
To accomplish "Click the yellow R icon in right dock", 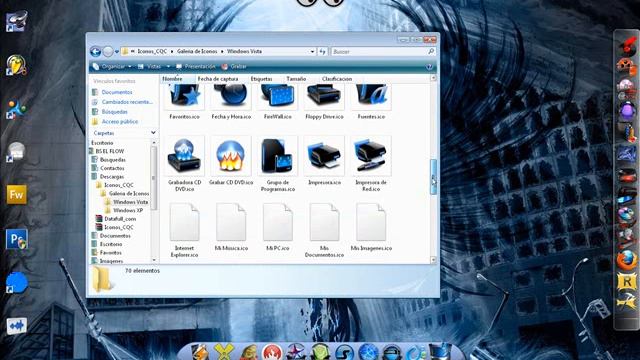I will [627, 282].
